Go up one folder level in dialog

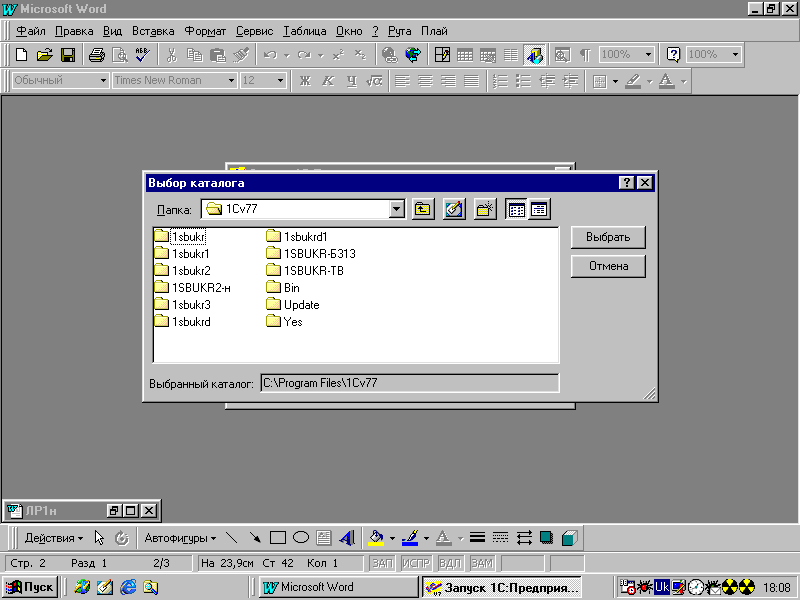(423, 209)
